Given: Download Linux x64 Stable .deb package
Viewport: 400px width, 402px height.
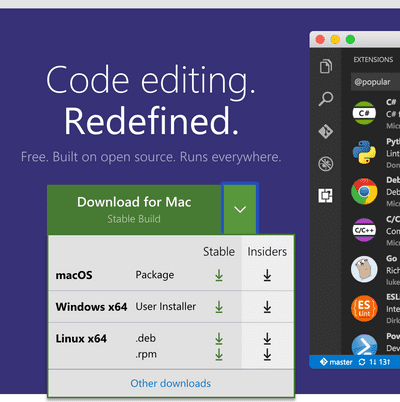Looking at the screenshot, I should [x=219, y=339].
